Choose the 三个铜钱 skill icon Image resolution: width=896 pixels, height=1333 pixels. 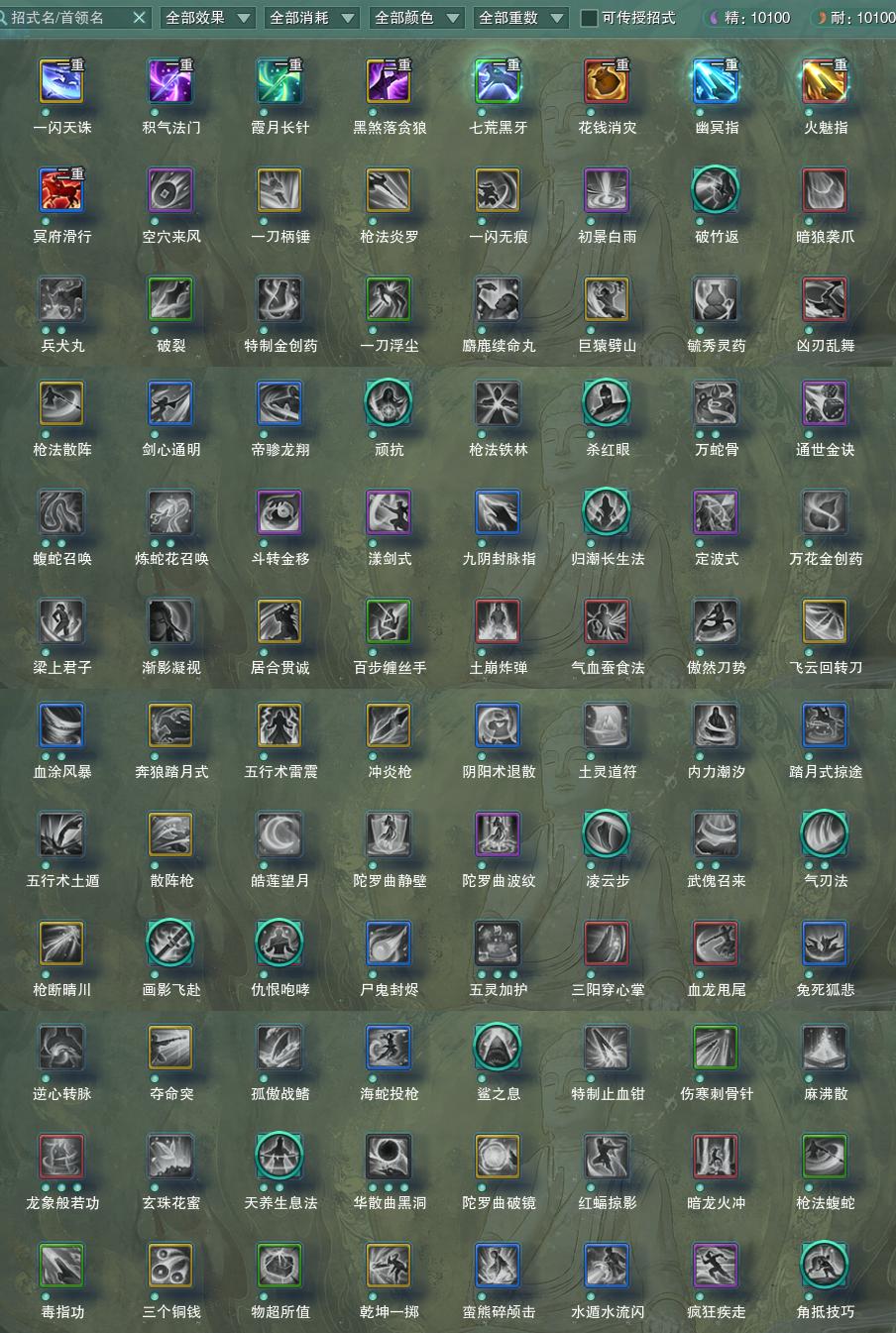(x=170, y=1266)
